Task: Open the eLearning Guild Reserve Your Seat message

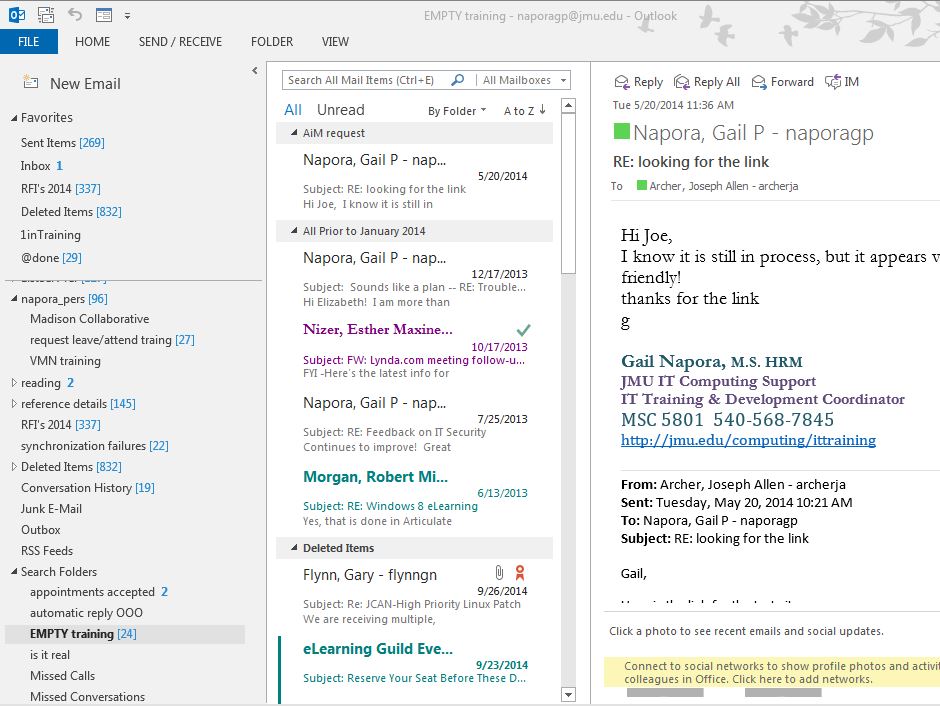Action: (415, 669)
